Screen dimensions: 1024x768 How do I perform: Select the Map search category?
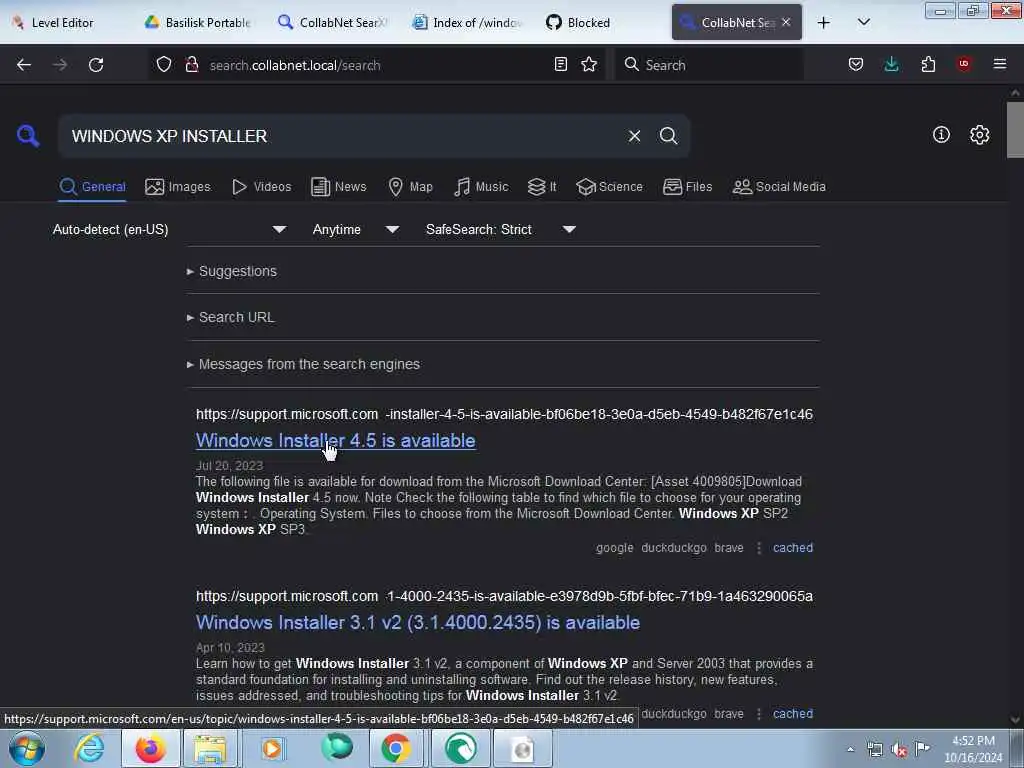[410, 187]
